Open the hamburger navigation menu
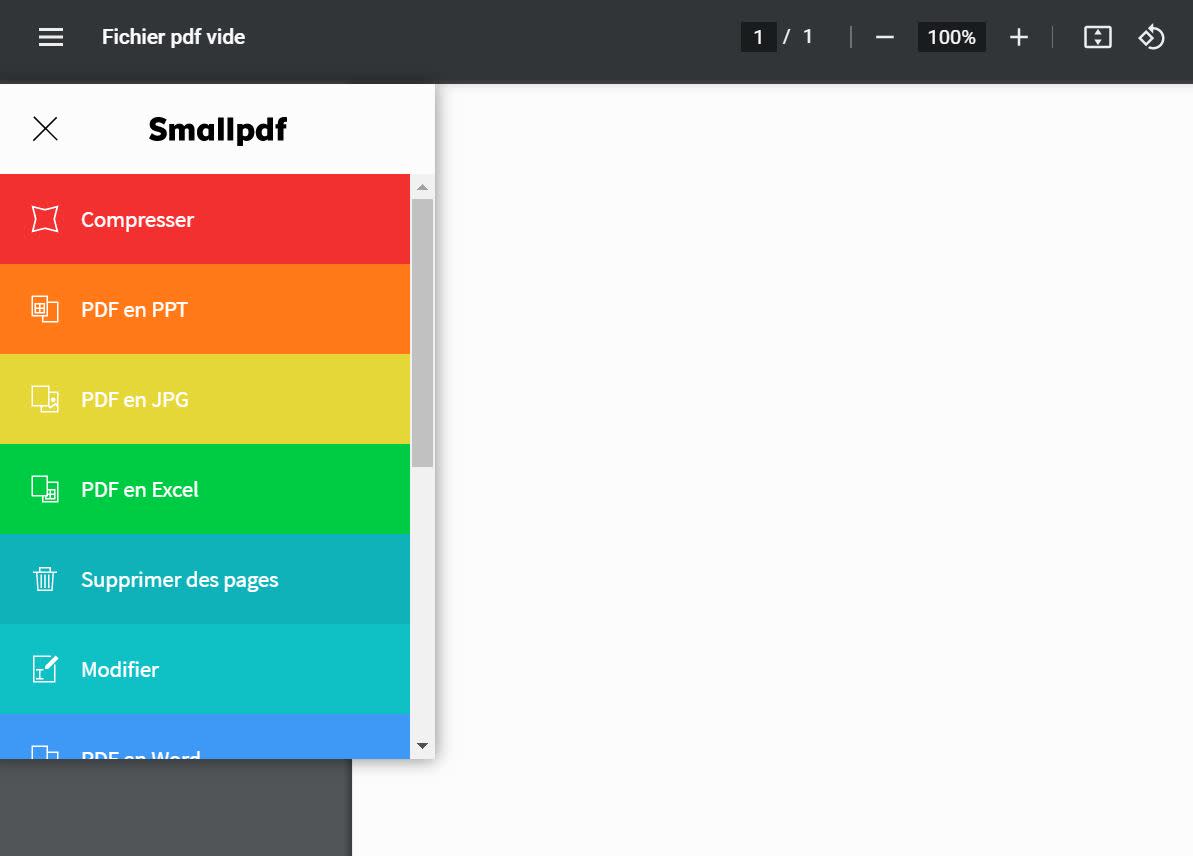Image resolution: width=1193 pixels, height=856 pixels. pyautogui.click(x=48, y=37)
